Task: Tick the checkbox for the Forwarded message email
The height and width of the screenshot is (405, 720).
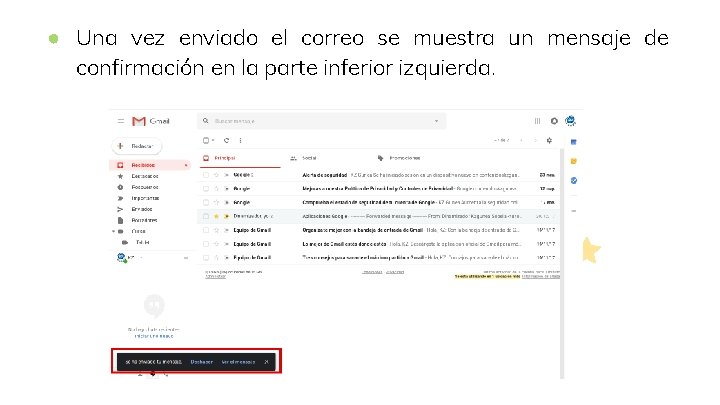Action: [206, 216]
